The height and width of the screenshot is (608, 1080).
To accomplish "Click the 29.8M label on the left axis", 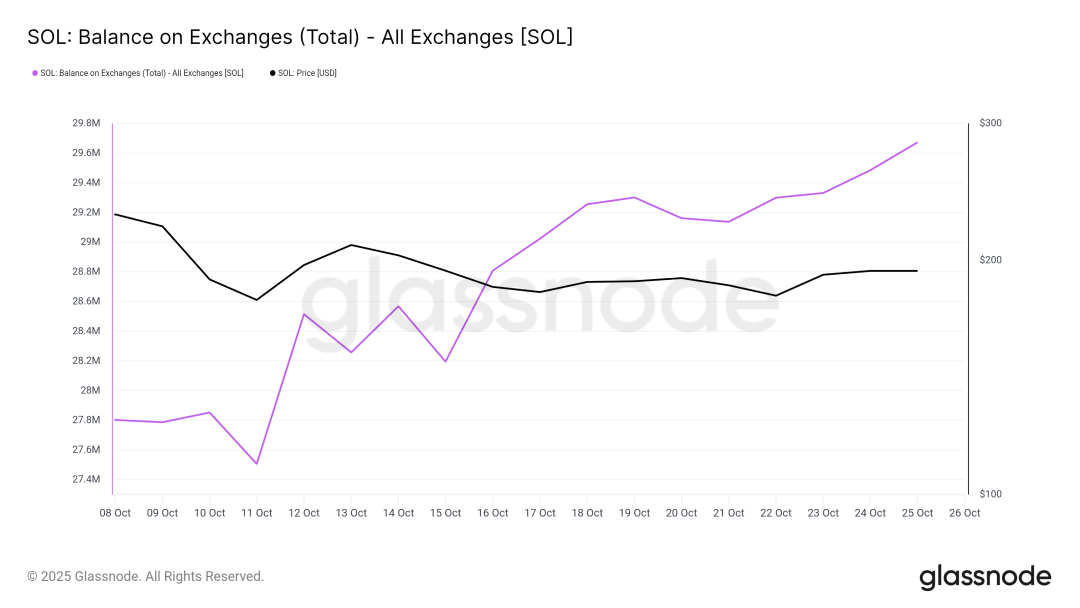I will 86,123.
